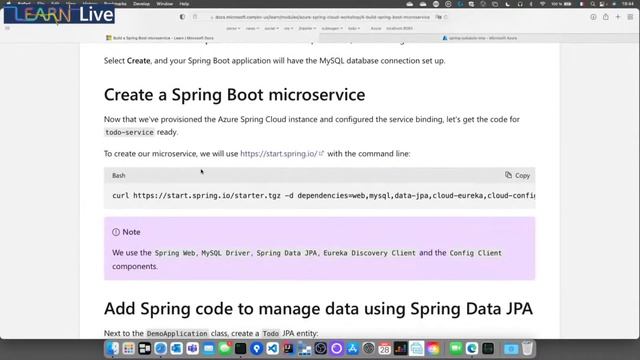Open Photos from the dock
Image resolution: width=640 pixels, height=360 pixels.
pos(433,349)
